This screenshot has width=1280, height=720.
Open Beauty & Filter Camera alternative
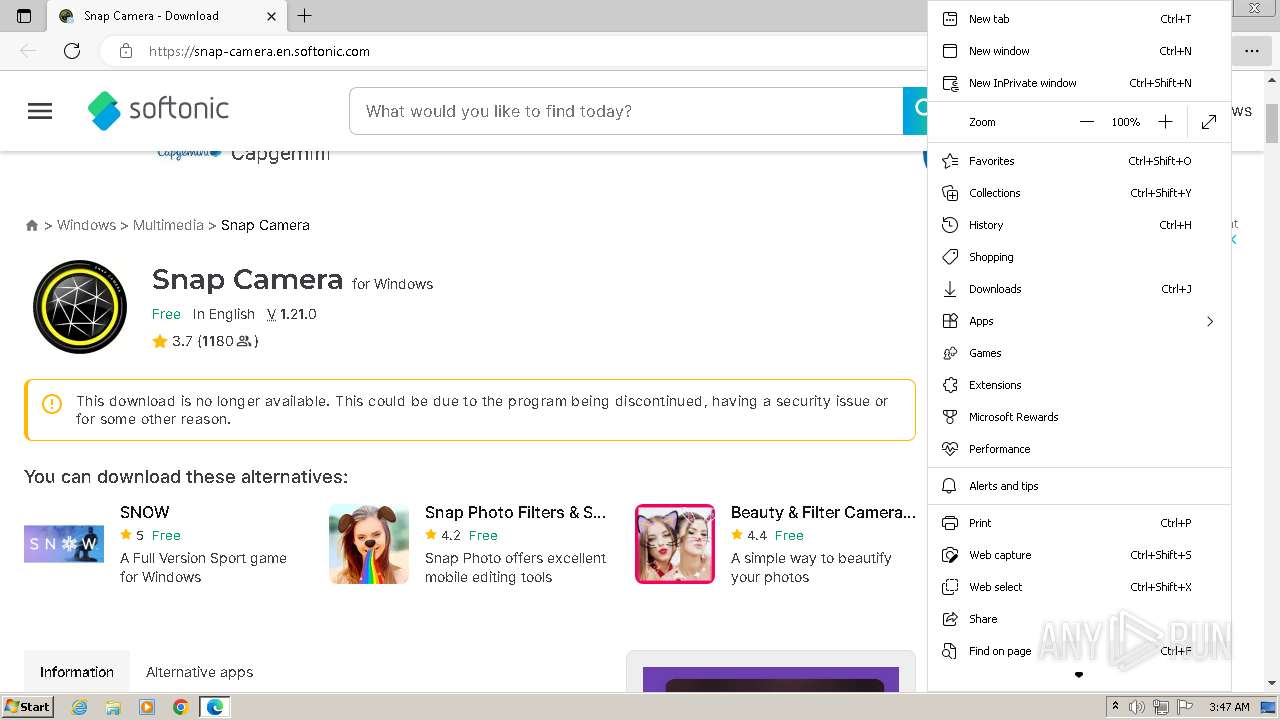click(823, 512)
